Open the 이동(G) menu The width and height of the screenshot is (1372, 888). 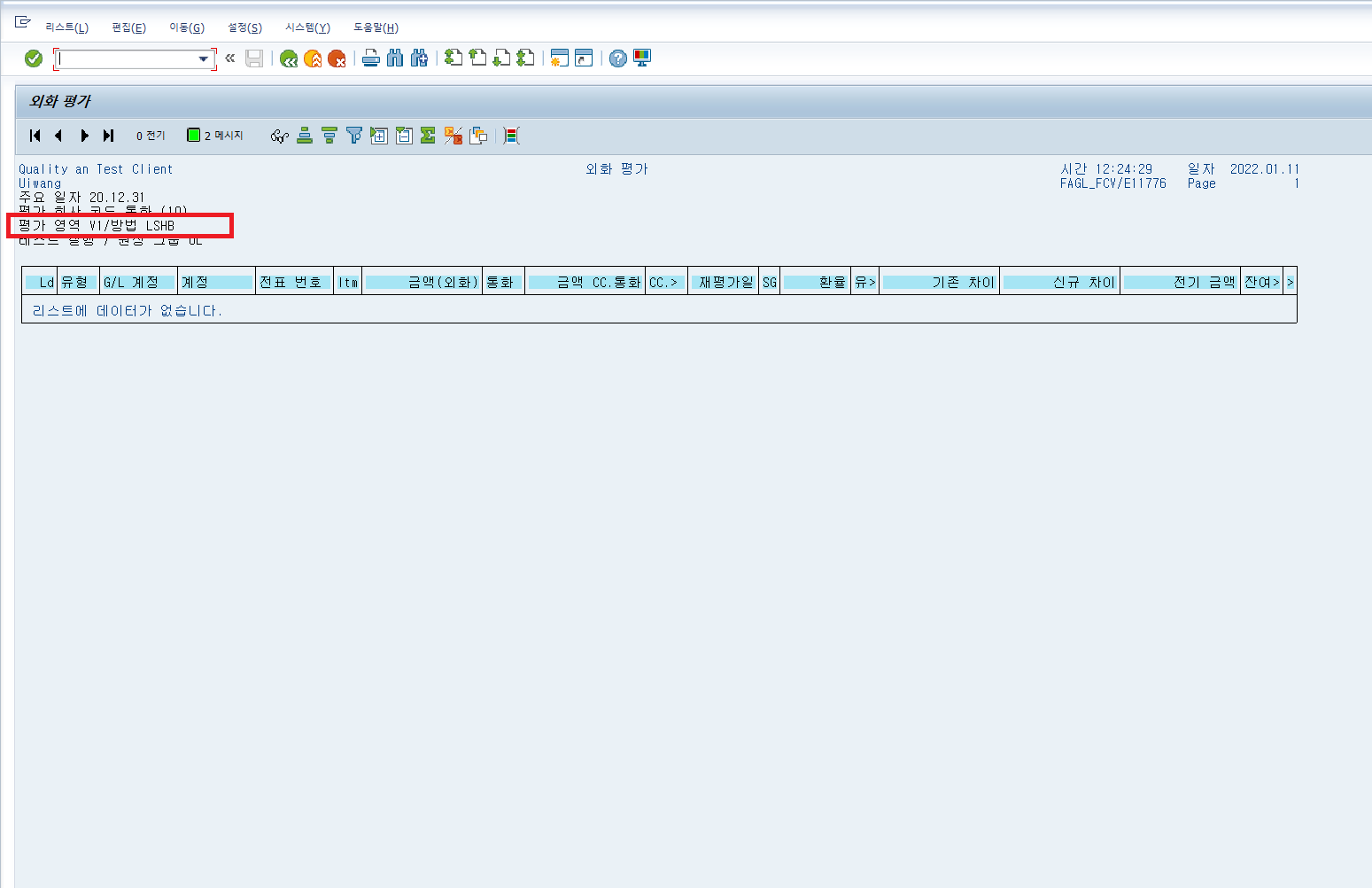(x=187, y=27)
